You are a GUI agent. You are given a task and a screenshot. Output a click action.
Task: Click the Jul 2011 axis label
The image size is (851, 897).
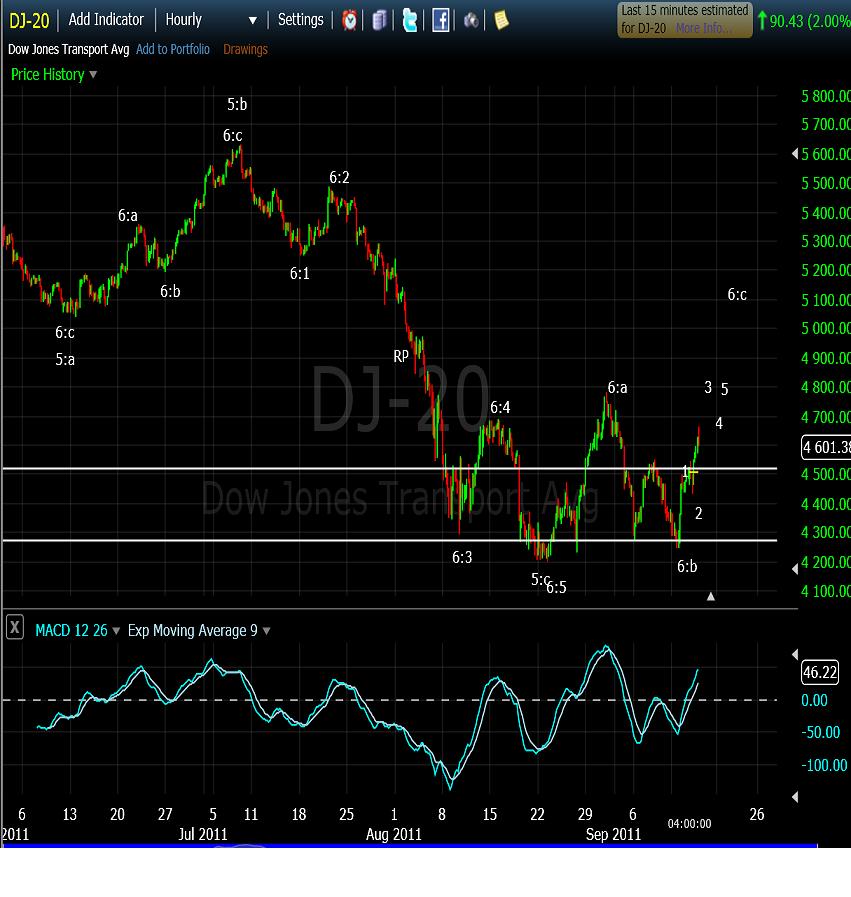point(203,835)
